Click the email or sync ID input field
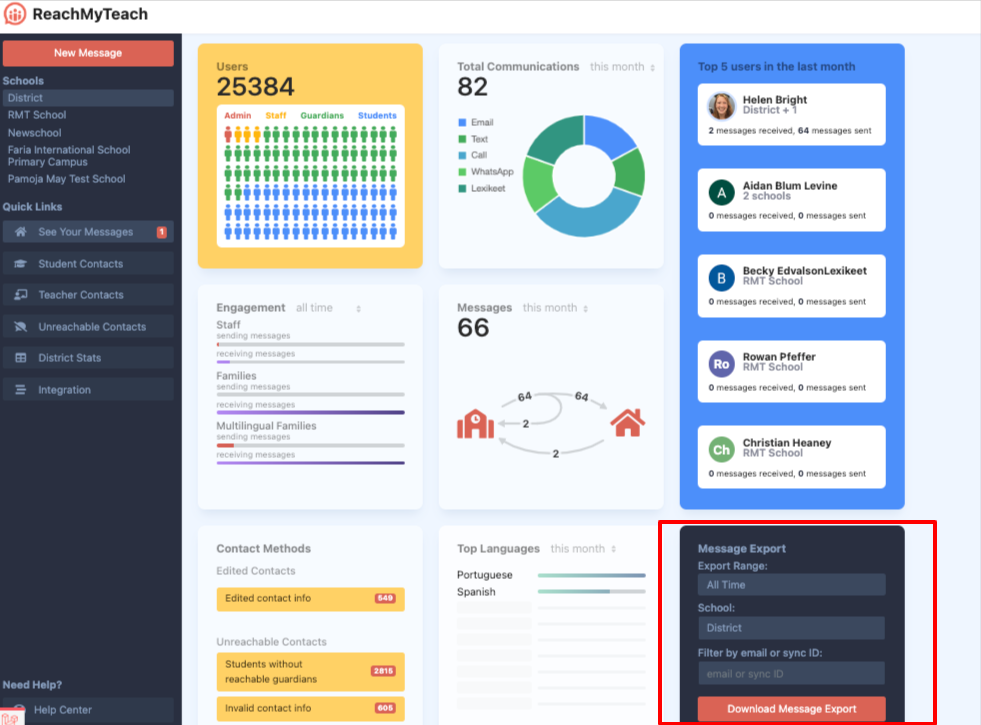The width and height of the screenshot is (981, 725). [790, 672]
